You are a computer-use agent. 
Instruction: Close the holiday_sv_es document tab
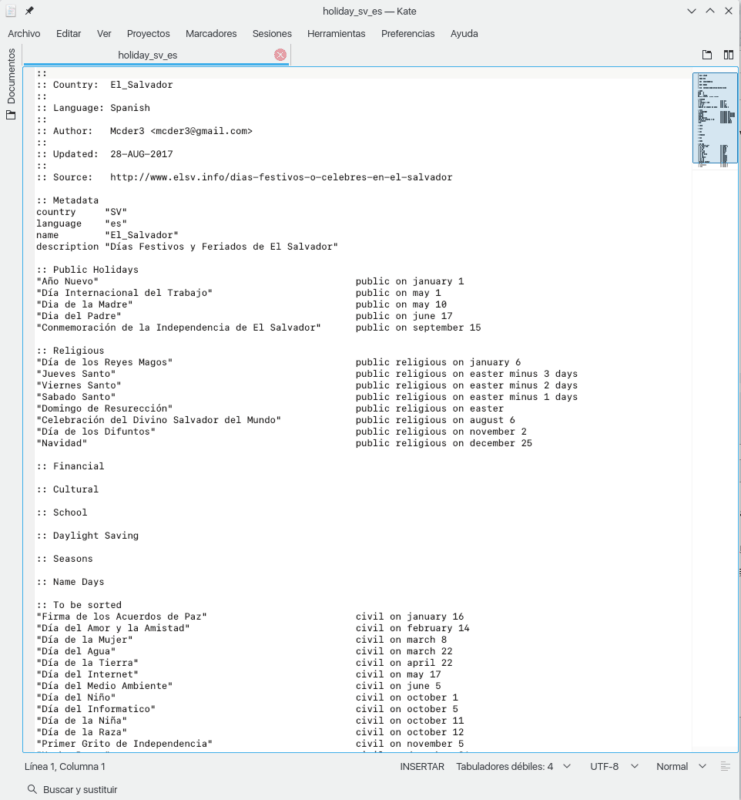[280, 55]
